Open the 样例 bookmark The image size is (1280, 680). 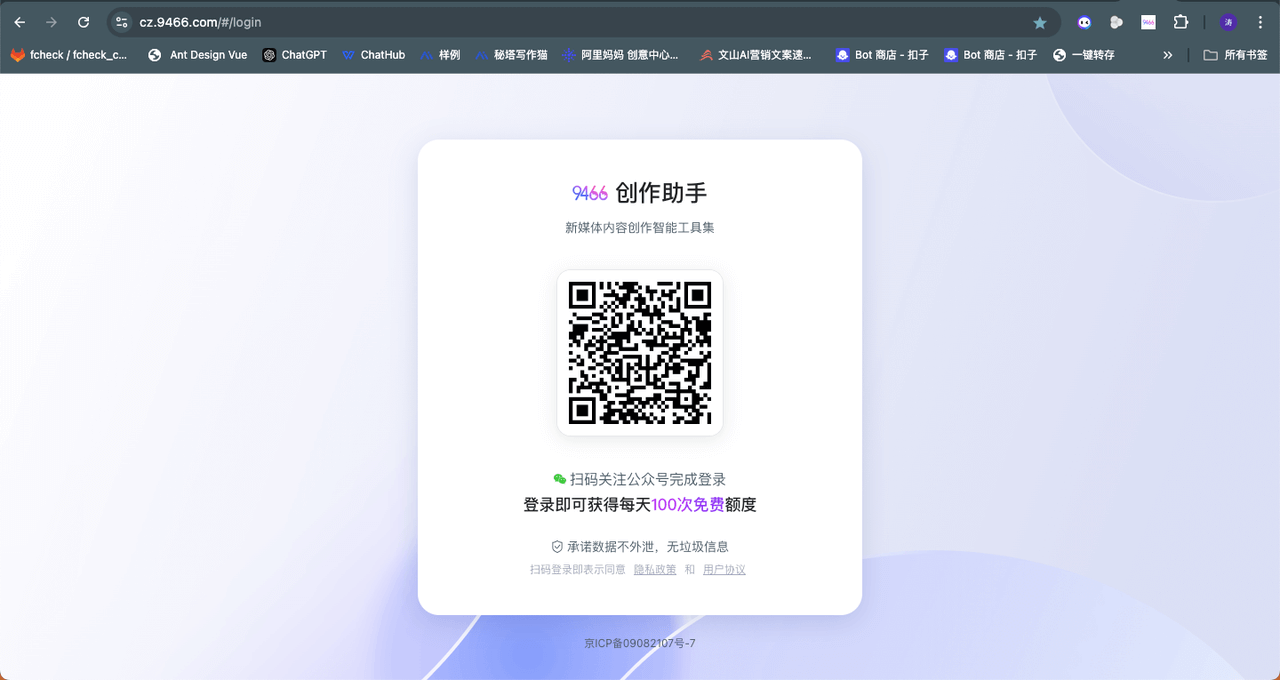[x=440, y=55]
